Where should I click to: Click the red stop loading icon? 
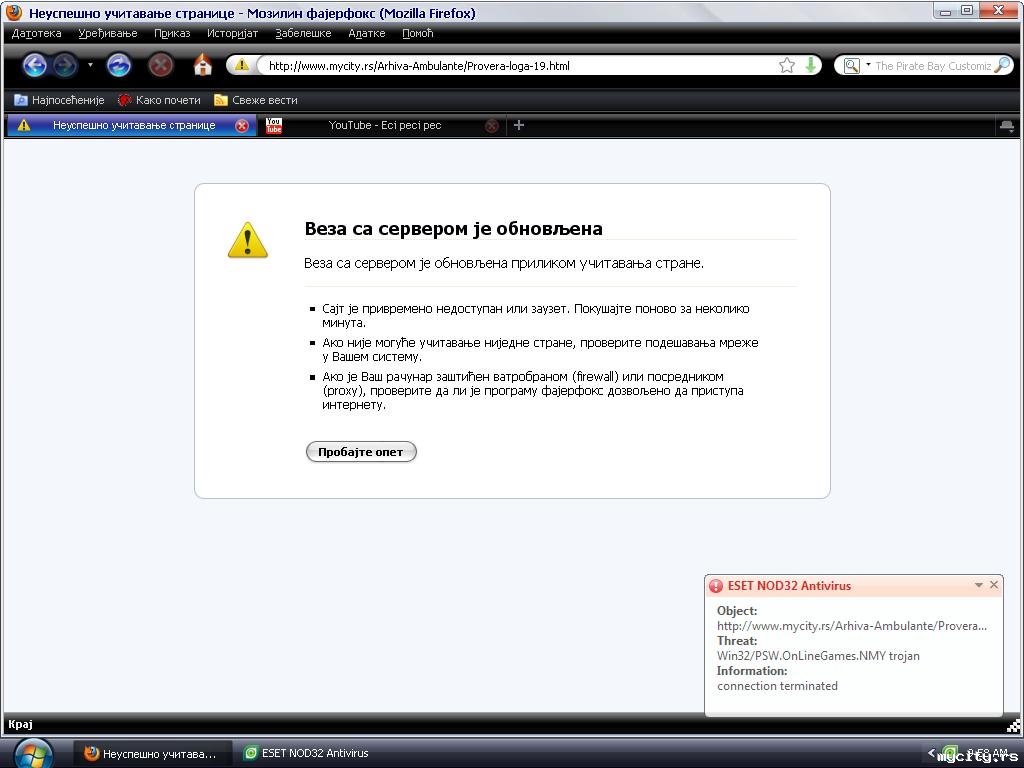[161, 65]
